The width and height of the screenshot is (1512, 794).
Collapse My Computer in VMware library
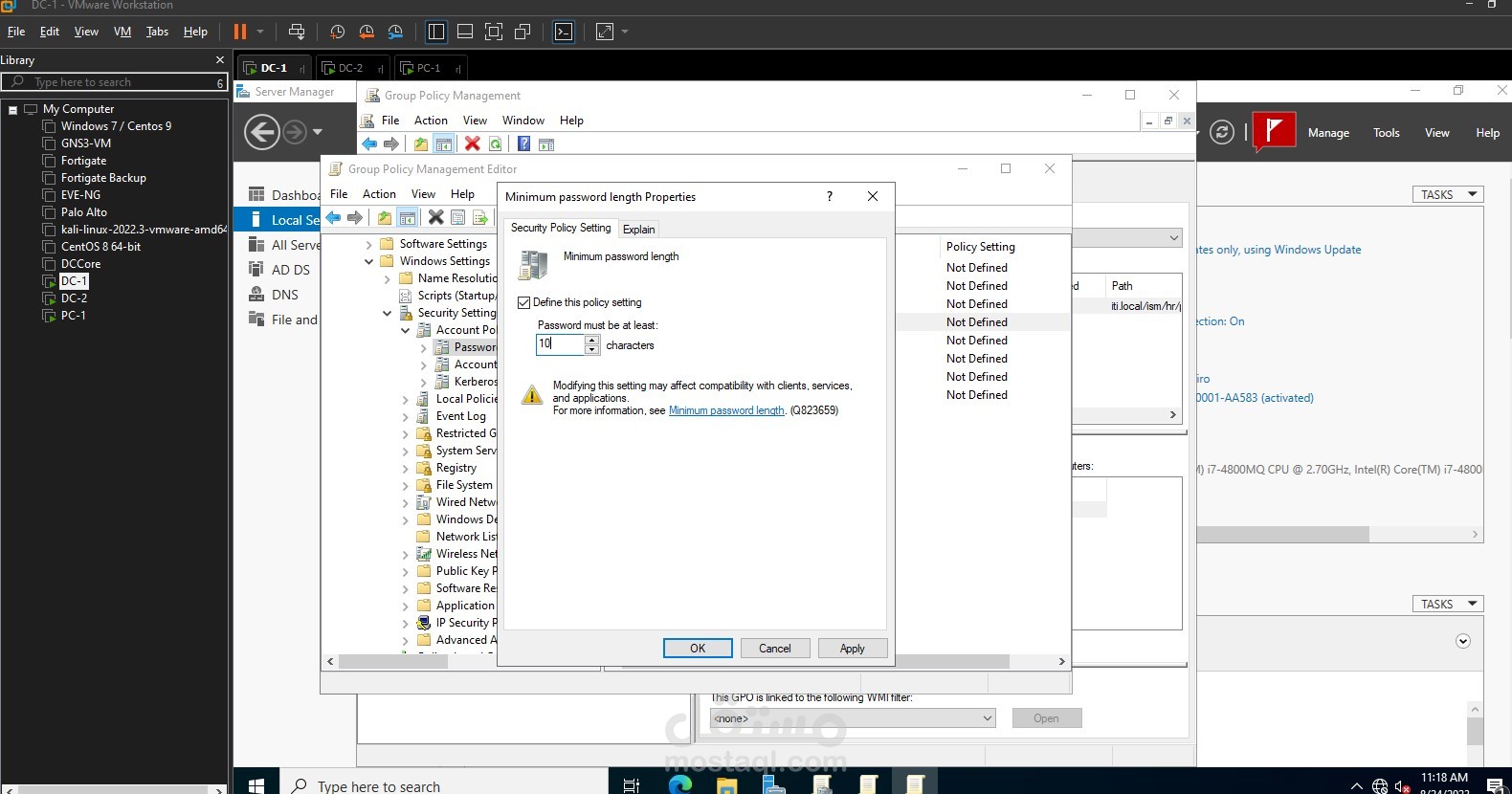(13, 110)
